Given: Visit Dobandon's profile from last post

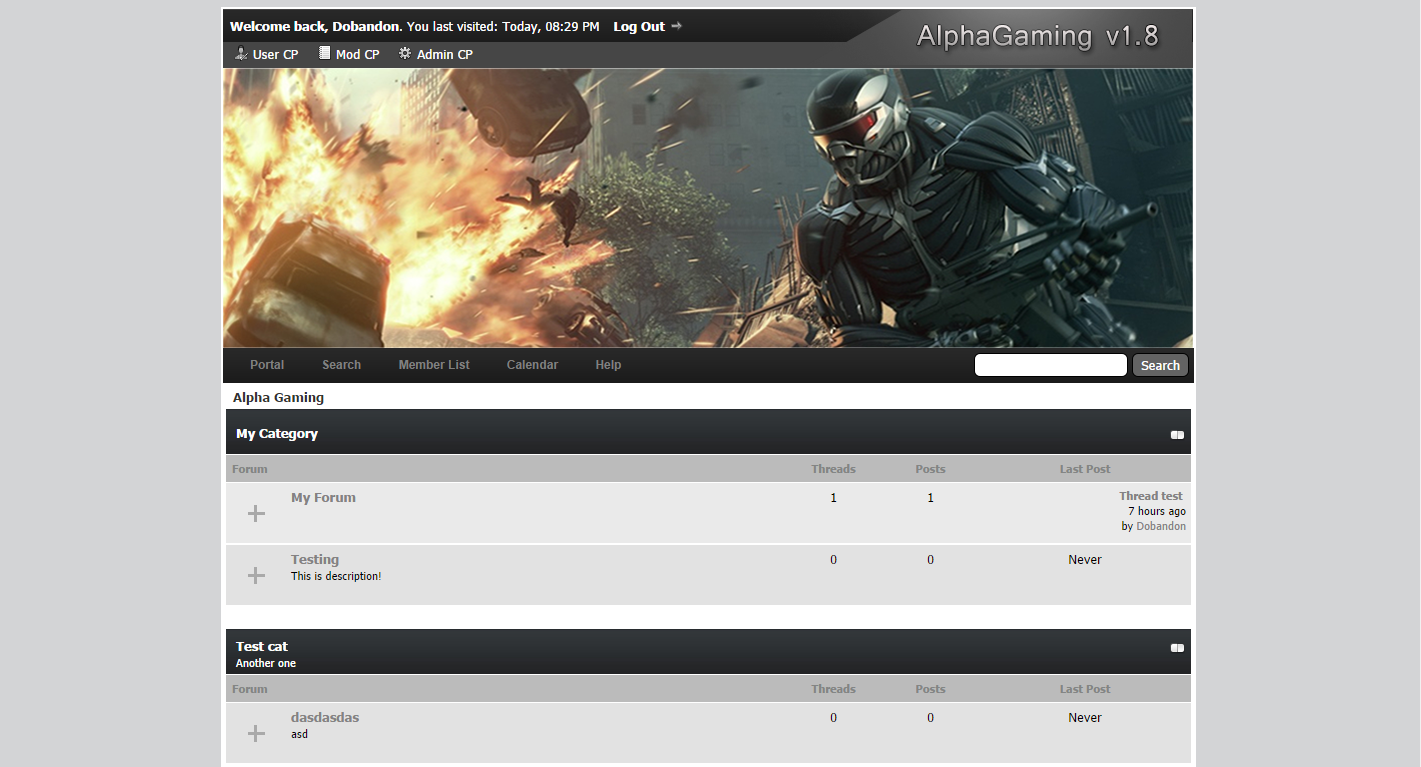Looking at the screenshot, I should [x=1161, y=526].
